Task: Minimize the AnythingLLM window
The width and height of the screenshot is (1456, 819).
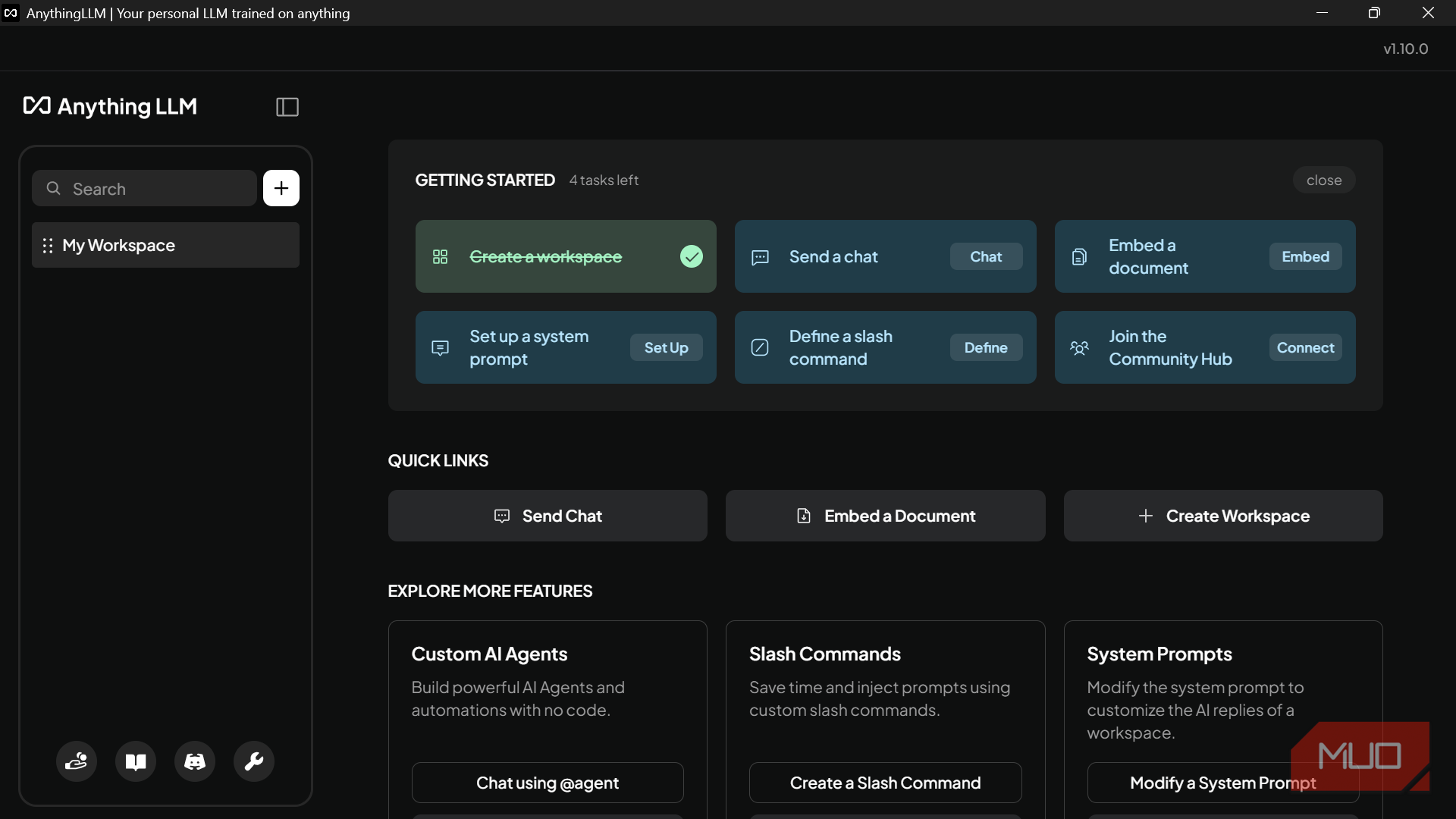Action: click(x=1322, y=13)
